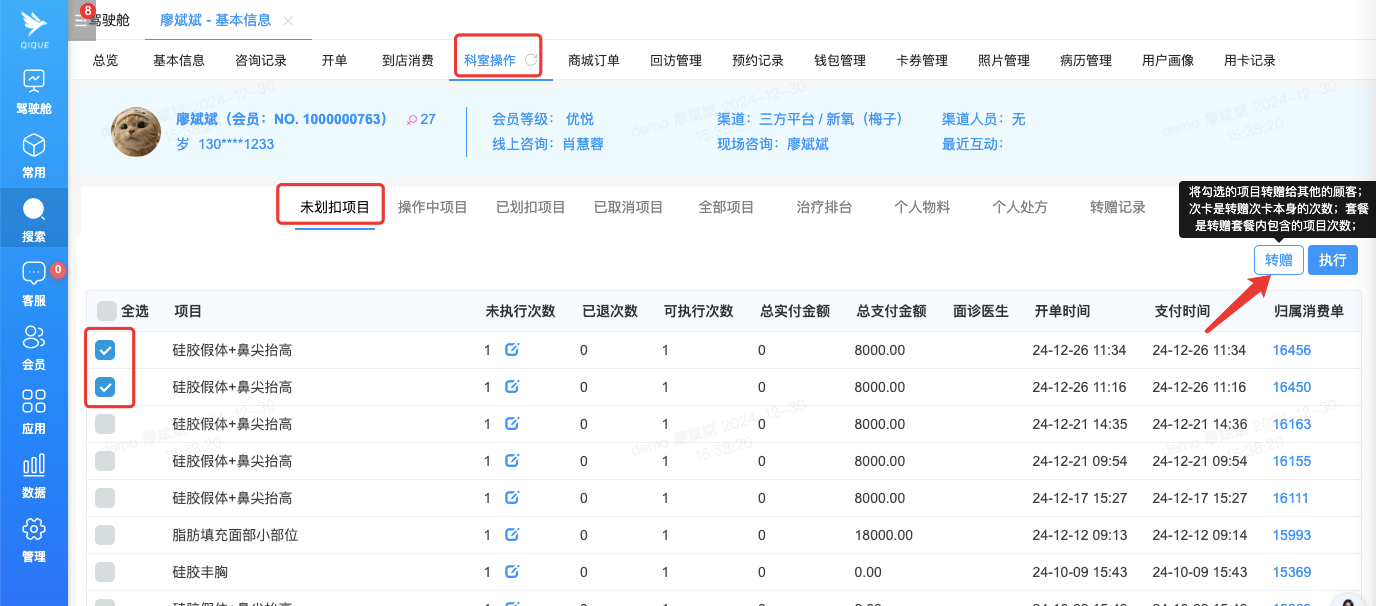Click edit icon in 脂肪填充面部小部位 row
The image size is (1376, 606).
pos(512,535)
